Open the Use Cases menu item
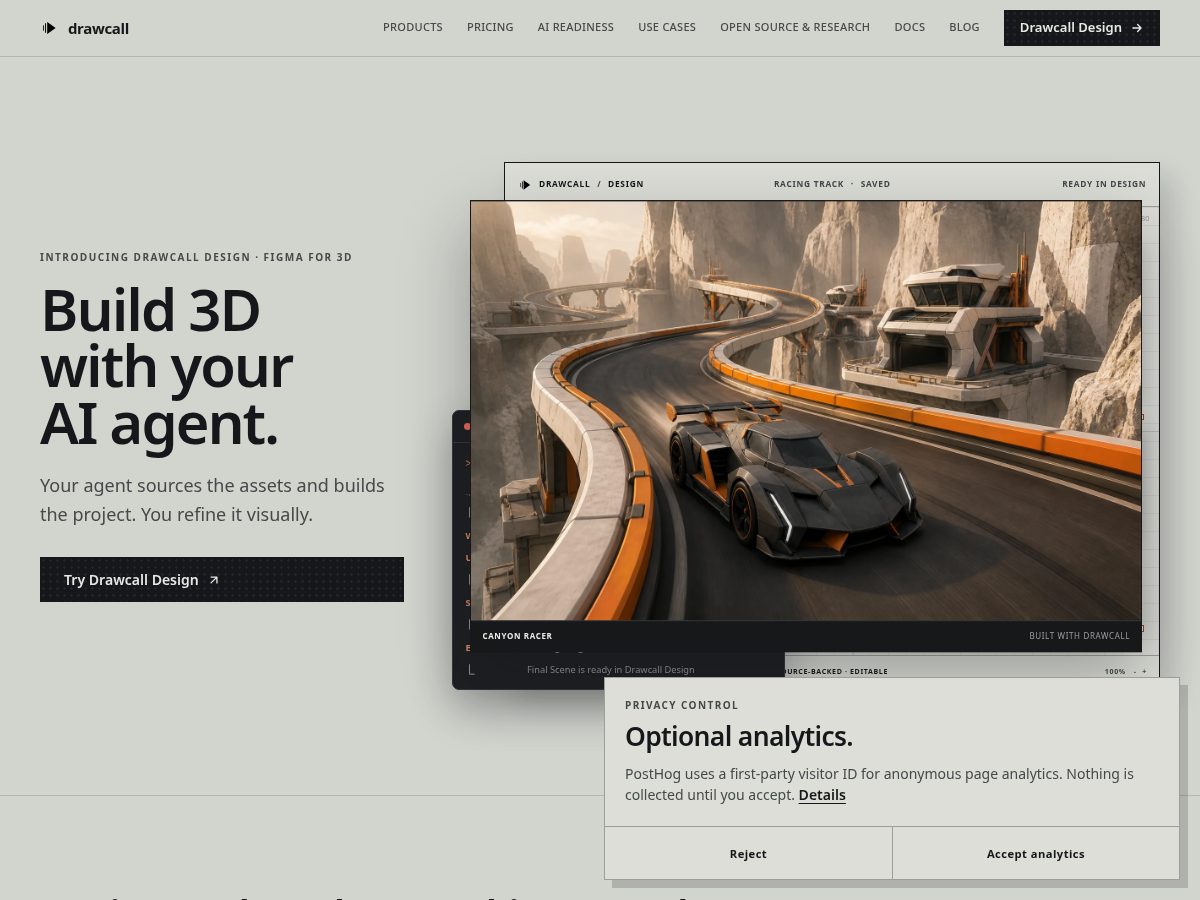This screenshot has height=900, width=1200. pos(667,27)
